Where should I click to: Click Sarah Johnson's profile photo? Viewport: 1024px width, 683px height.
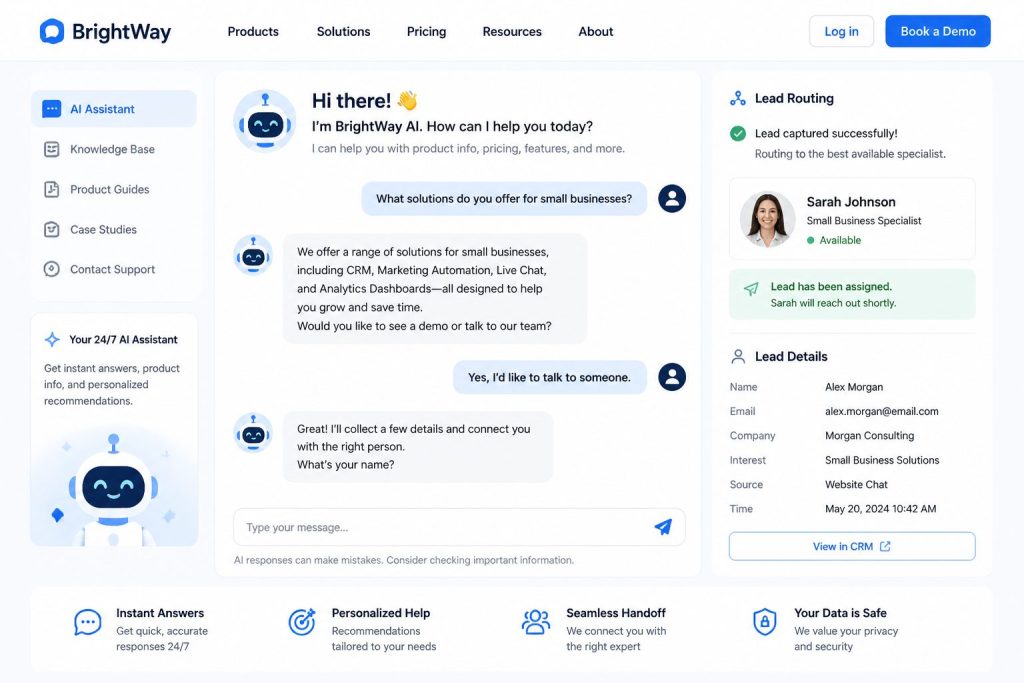[x=768, y=219]
